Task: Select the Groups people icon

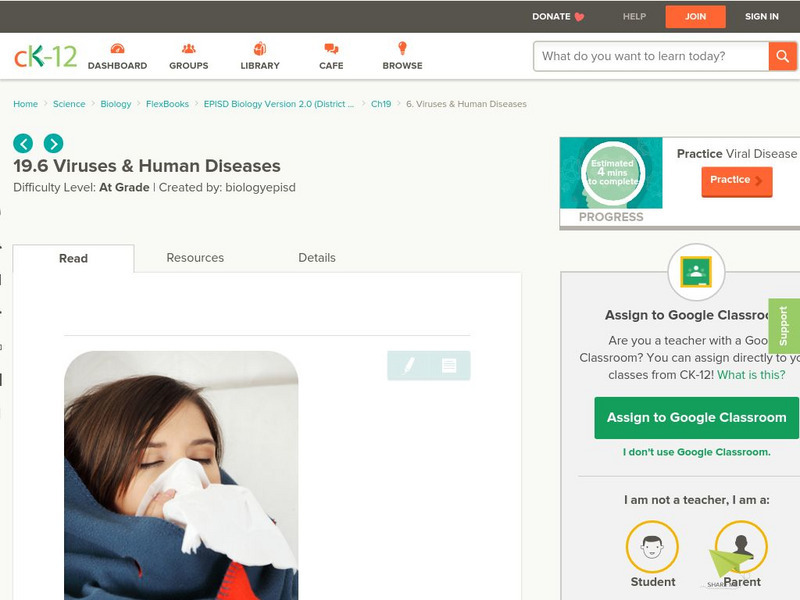Action: (189, 48)
